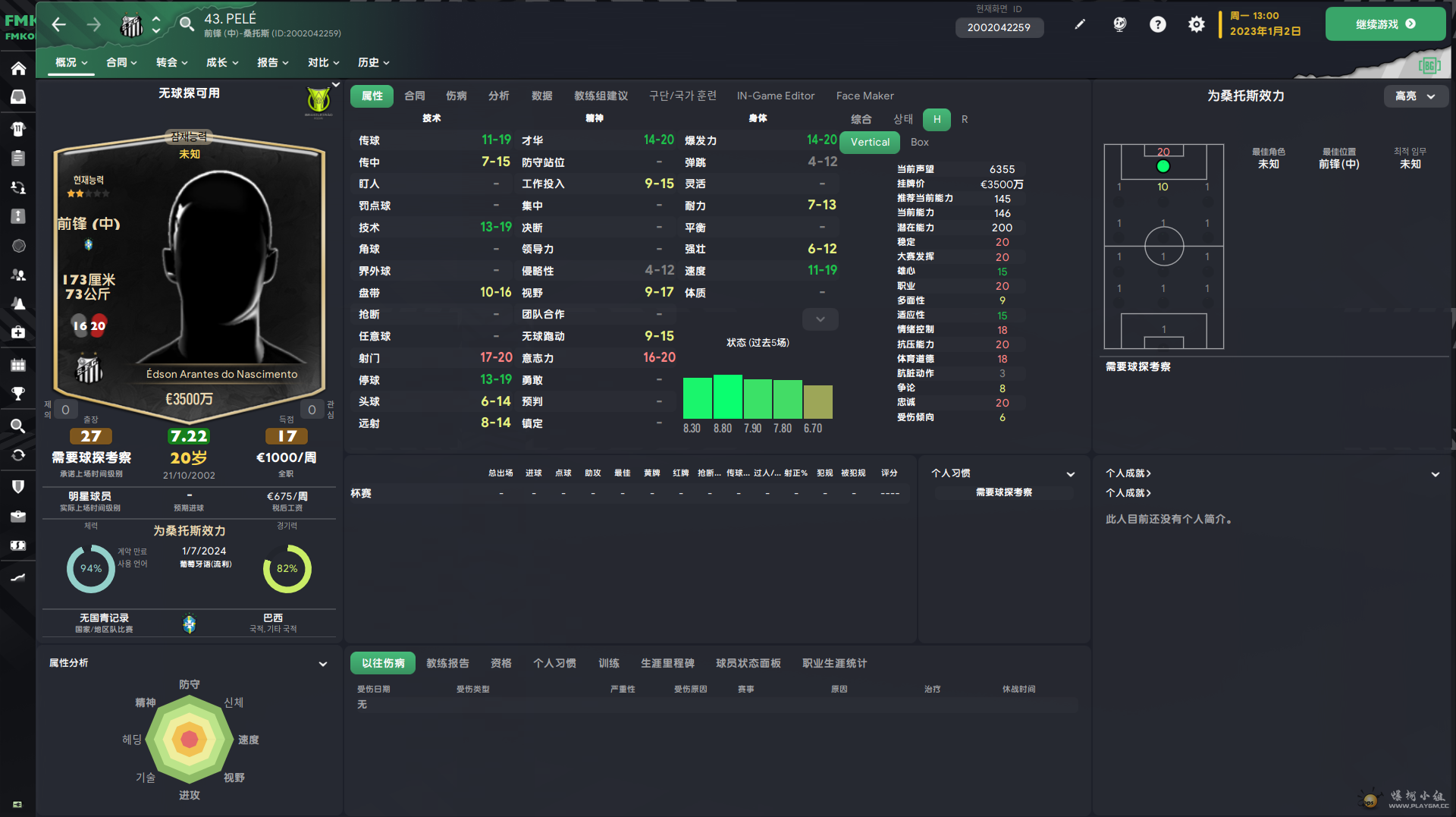Screen dimensions: 1456x817
Task: Click the Brasileiro league badge on card
Action: click(318, 102)
